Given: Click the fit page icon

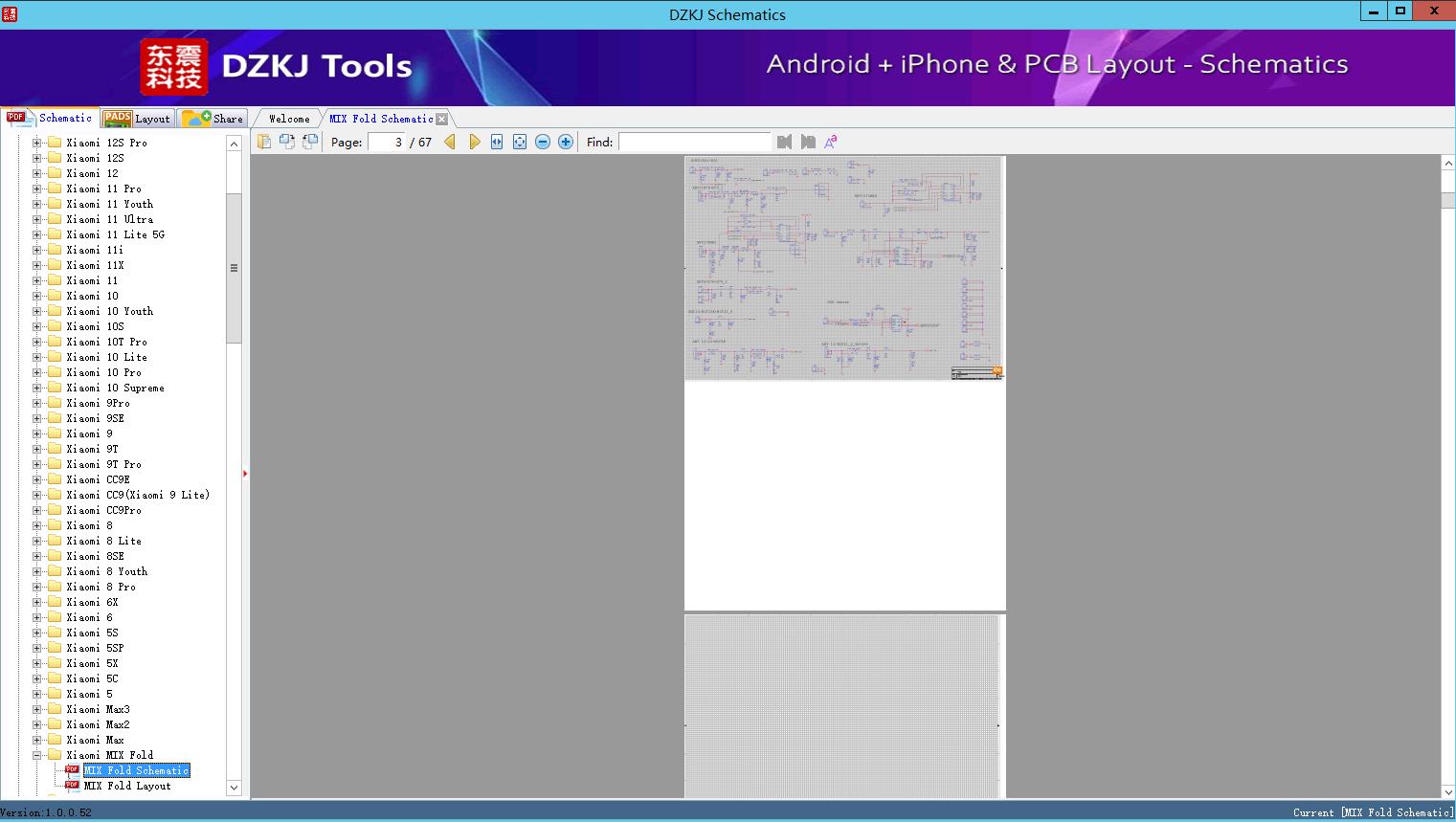Looking at the screenshot, I should (x=520, y=142).
